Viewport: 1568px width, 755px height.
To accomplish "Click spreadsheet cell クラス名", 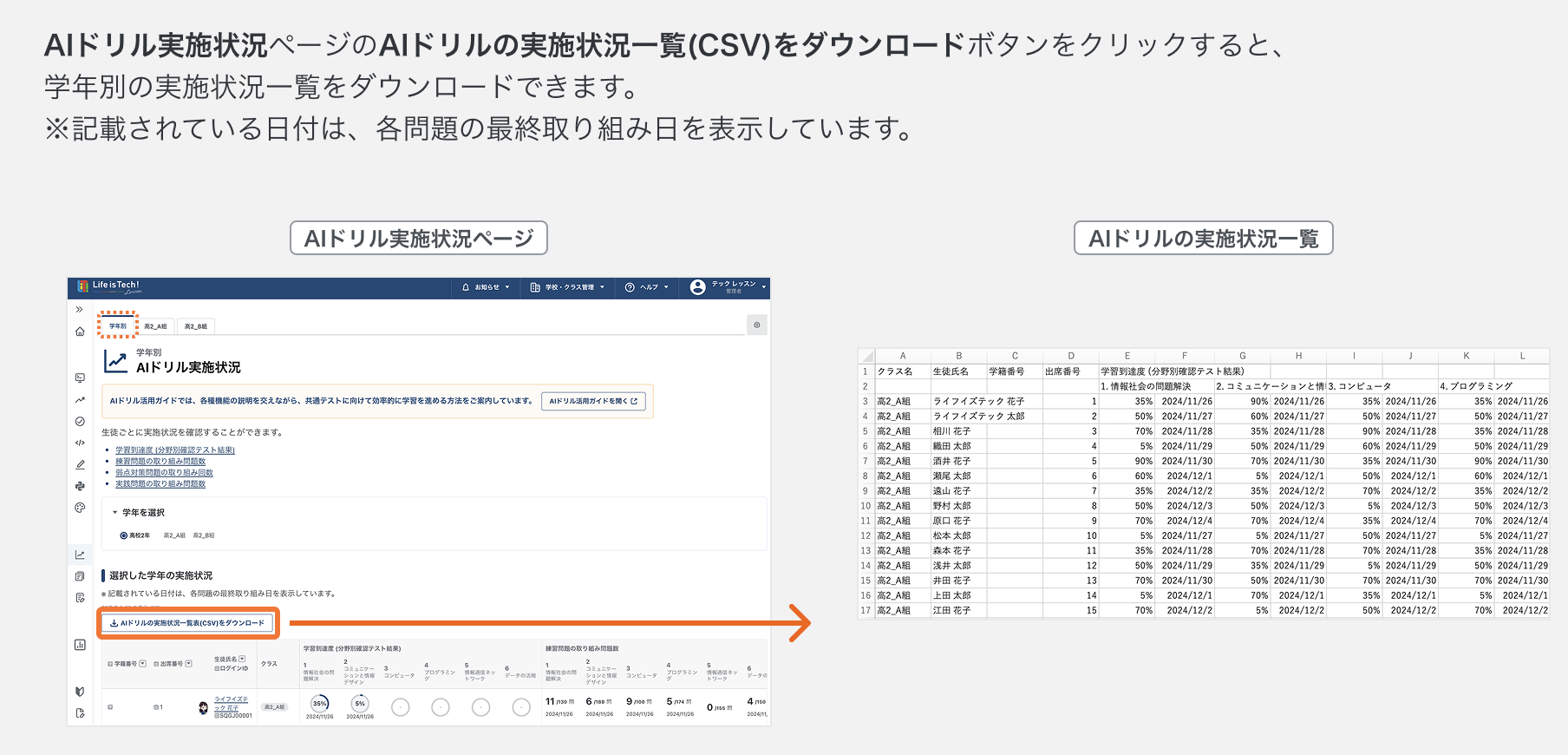I will (x=903, y=371).
